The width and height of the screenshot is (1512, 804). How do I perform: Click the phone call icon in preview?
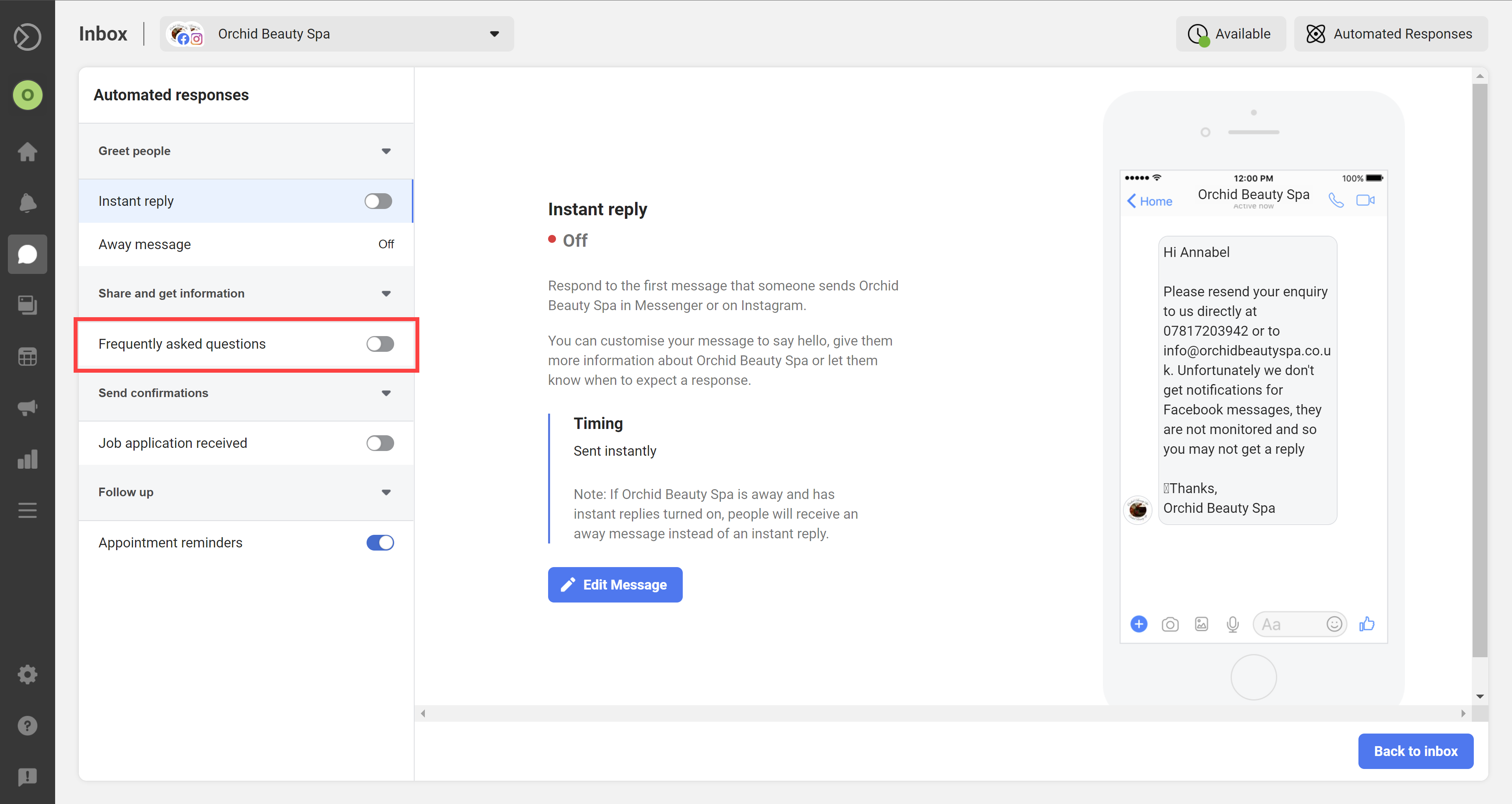1336,201
